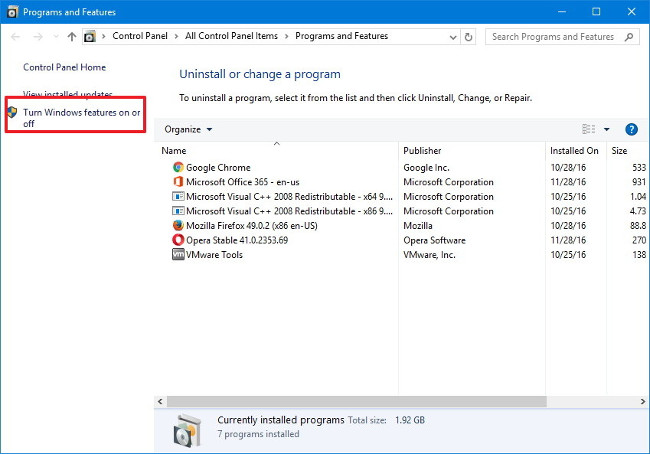Click the Microsoft Office 365 icon
Screen dimensions: 650x454
[x=178, y=182]
